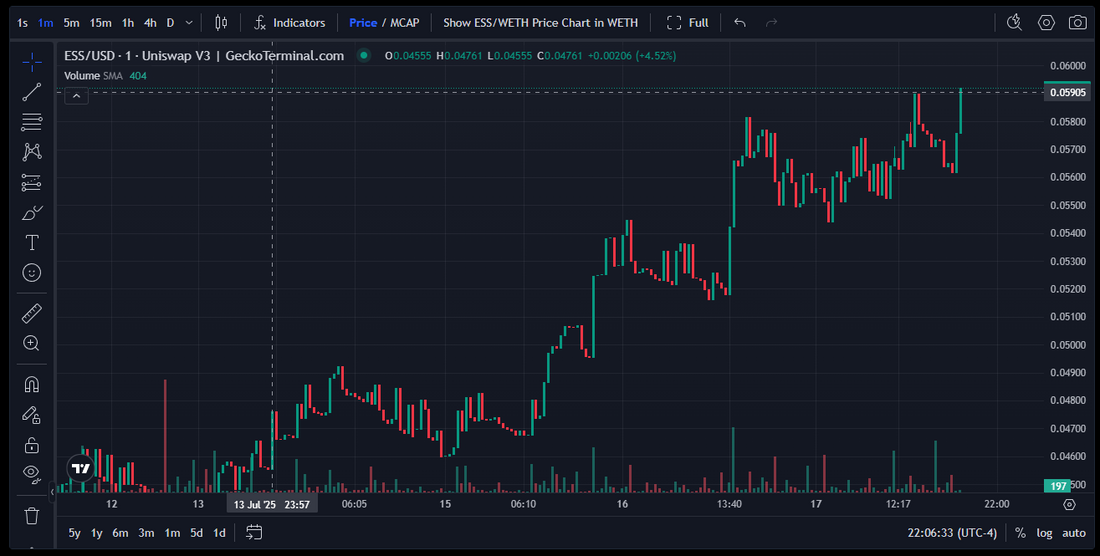Viewport: 1100px width, 556px height.
Task: Toggle percent scale mode
Action: click(x=1021, y=533)
